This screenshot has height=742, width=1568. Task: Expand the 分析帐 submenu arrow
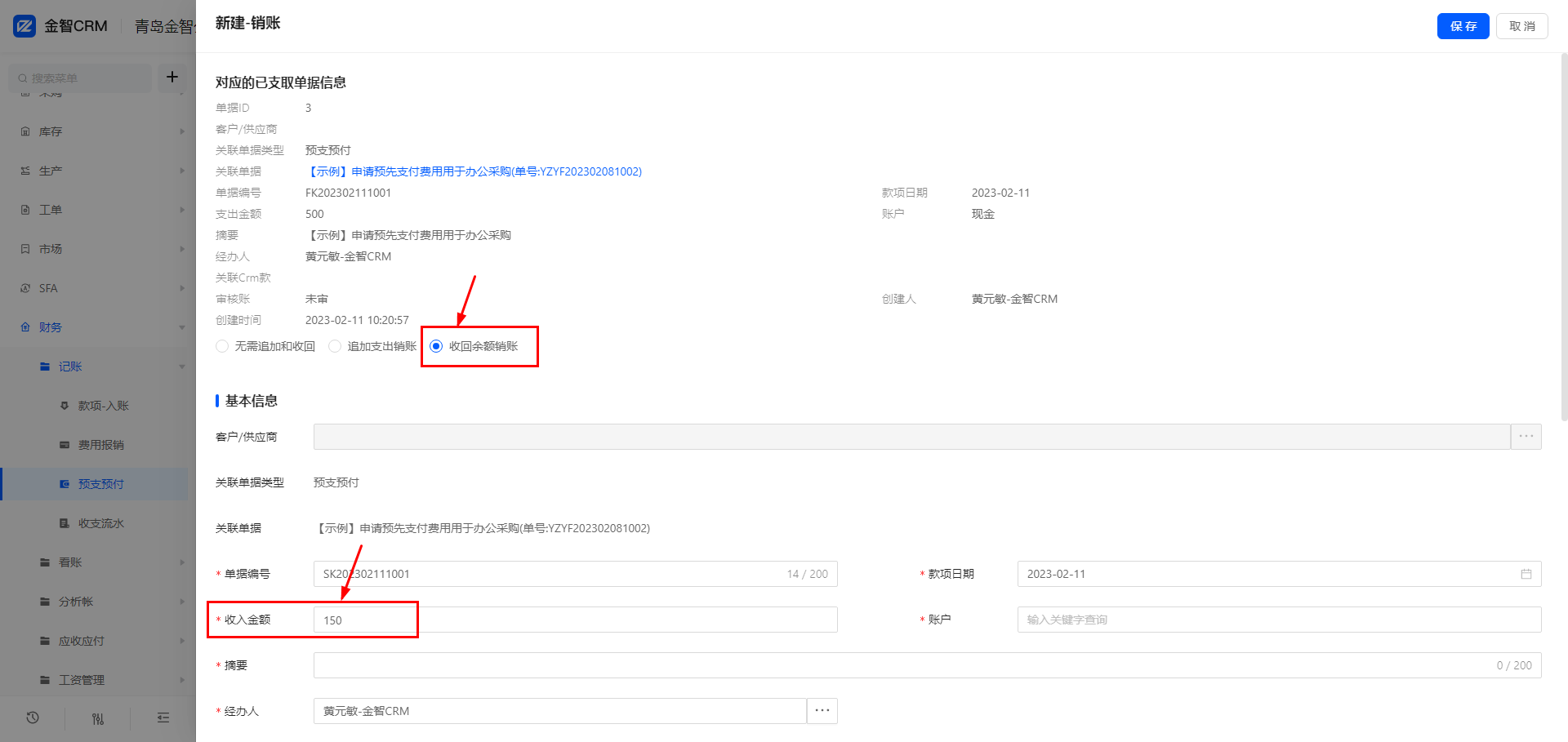tap(181, 602)
